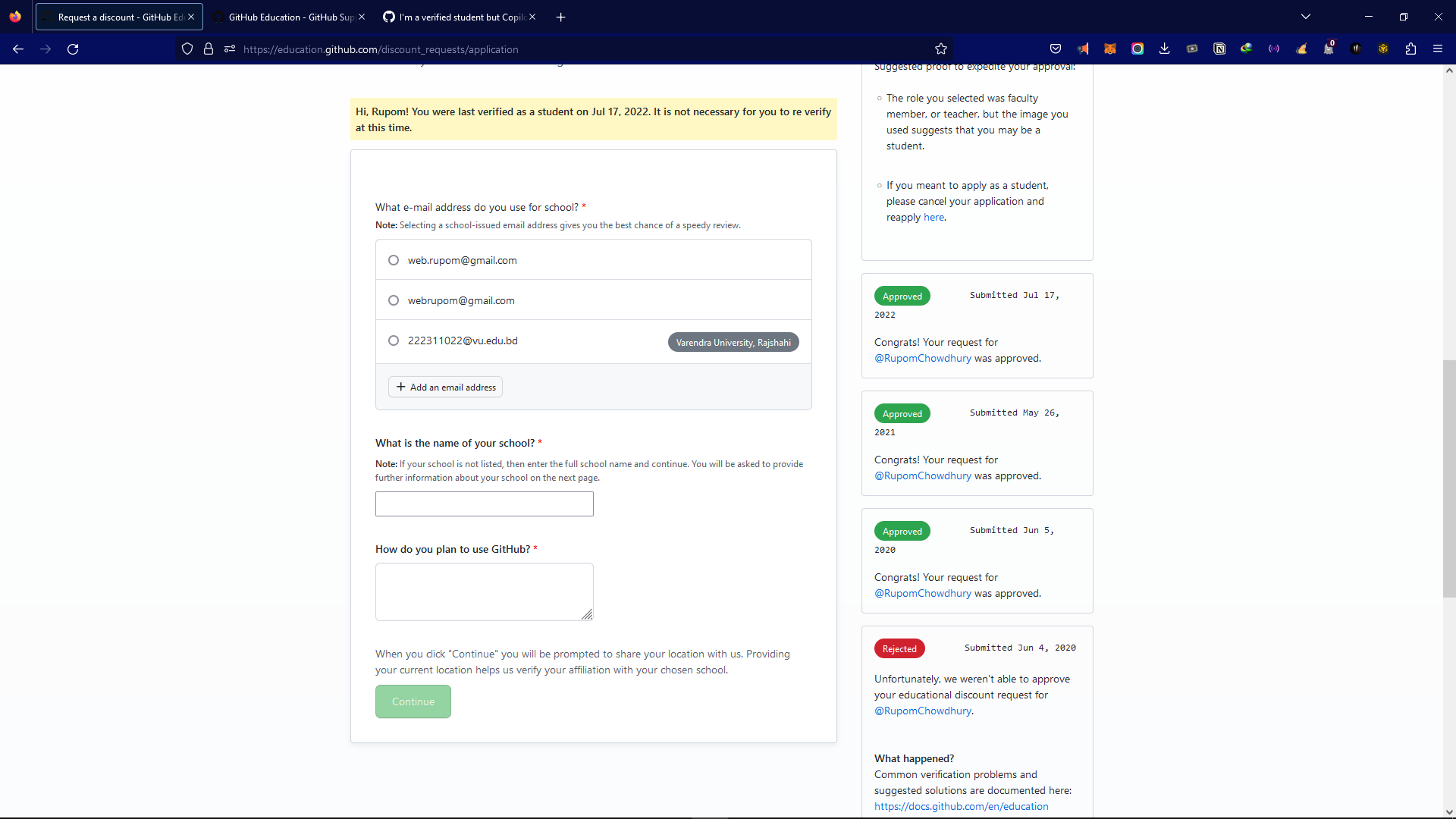Reload the current page
Viewport: 1456px width, 819px height.
pyautogui.click(x=73, y=49)
